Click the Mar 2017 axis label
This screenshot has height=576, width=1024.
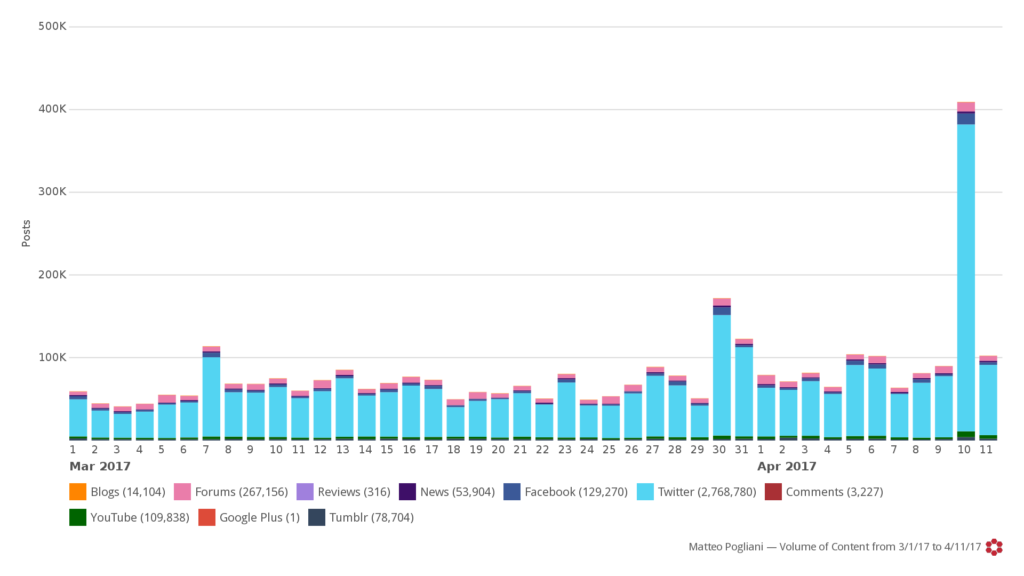pyautogui.click(x=99, y=466)
